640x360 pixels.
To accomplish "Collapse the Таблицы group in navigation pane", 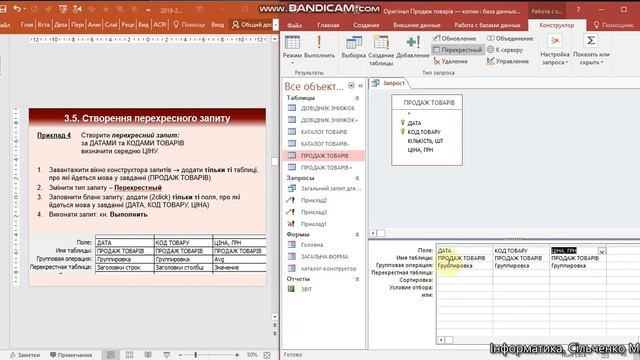I will pos(357,98).
